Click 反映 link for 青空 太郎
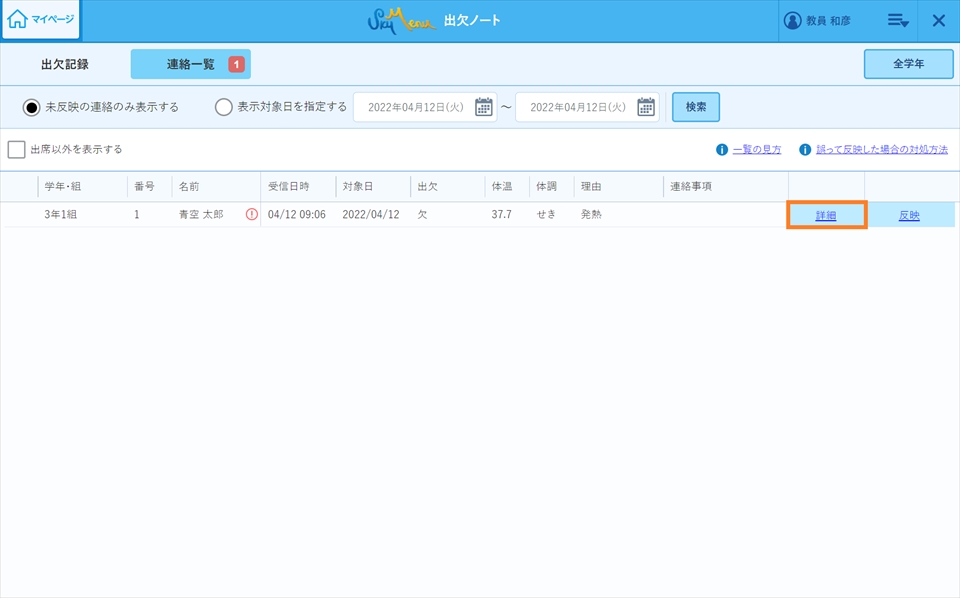 click(x=909, y=215)
